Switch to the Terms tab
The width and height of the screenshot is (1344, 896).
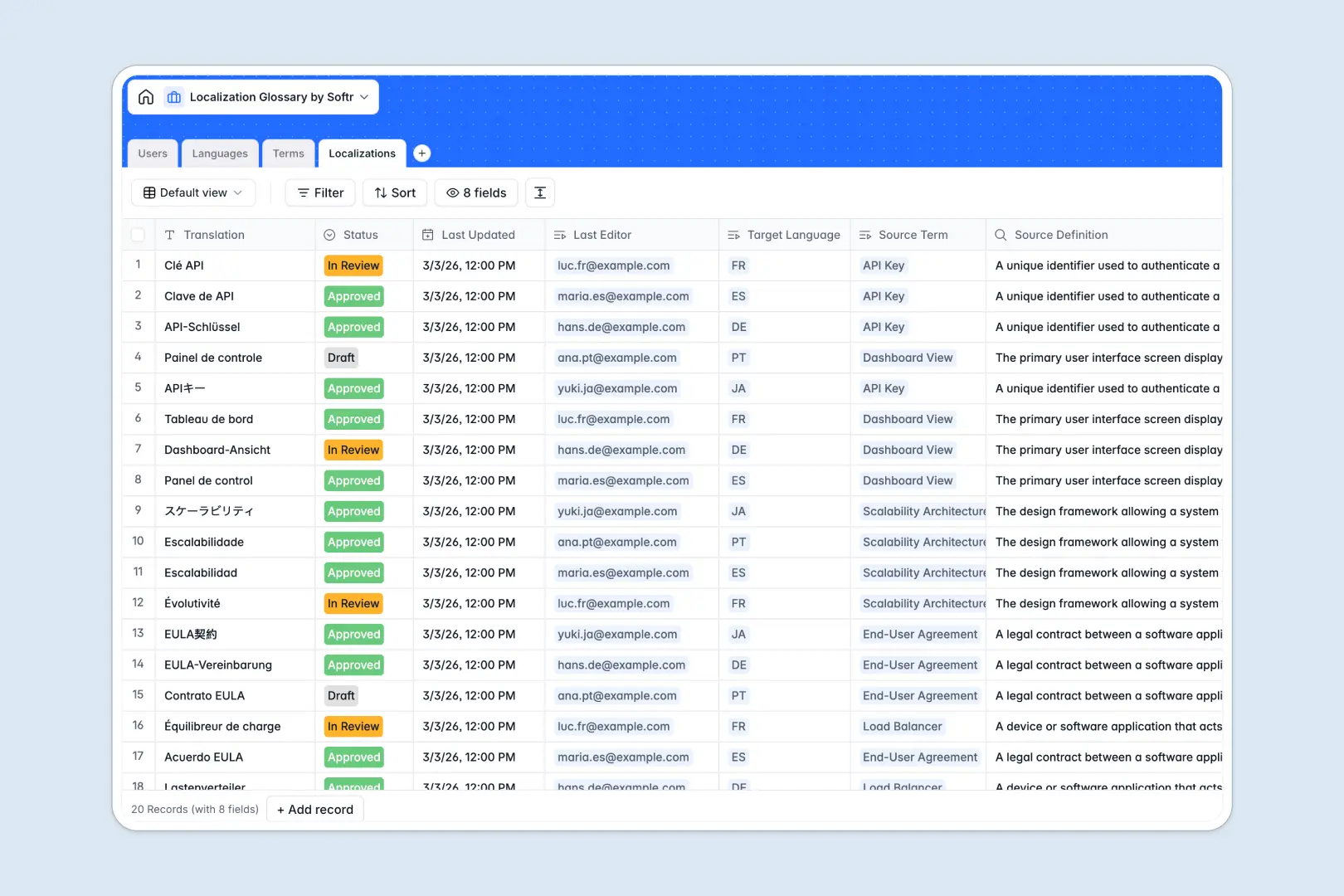[288, 153]
